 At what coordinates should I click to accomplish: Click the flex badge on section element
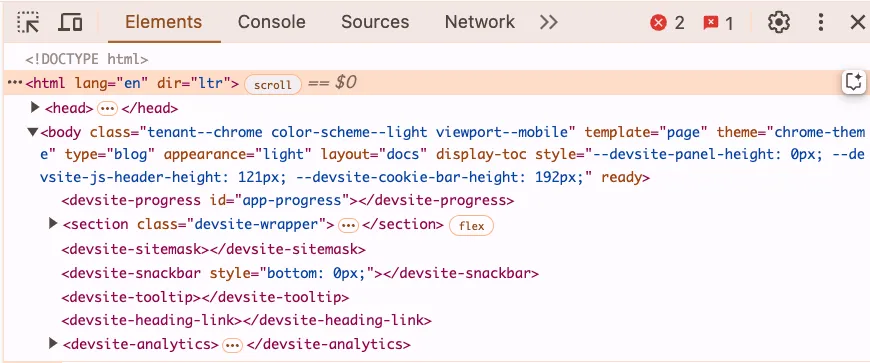[471, 226]
